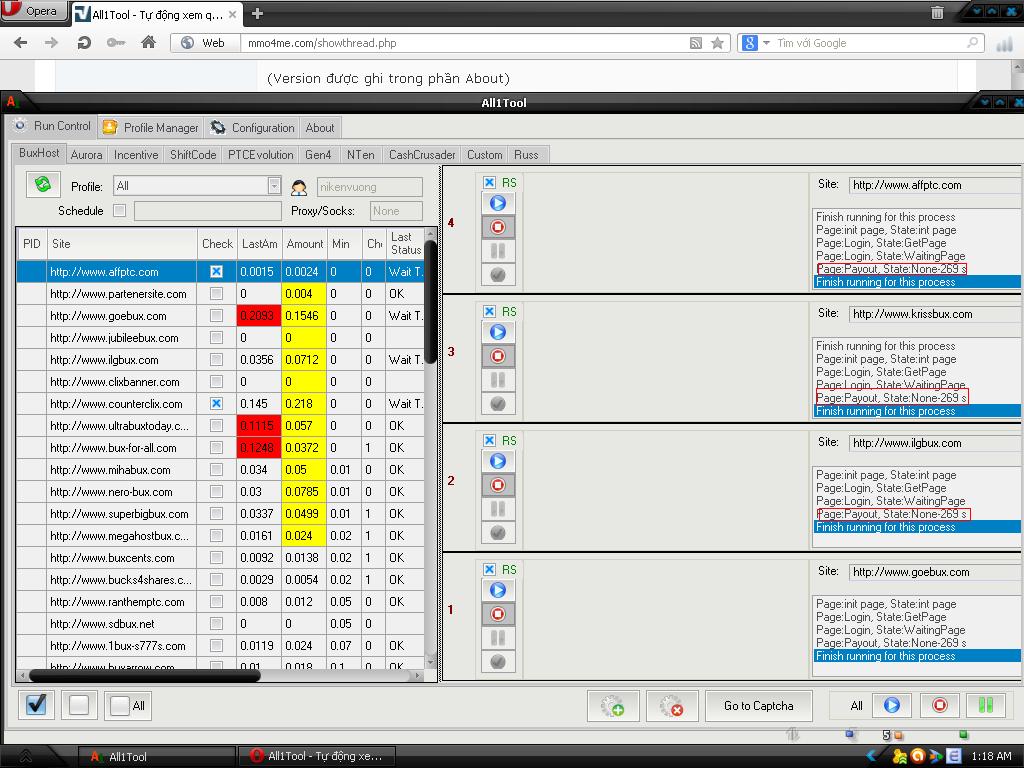Switch to Profile Manager tab

151,127
